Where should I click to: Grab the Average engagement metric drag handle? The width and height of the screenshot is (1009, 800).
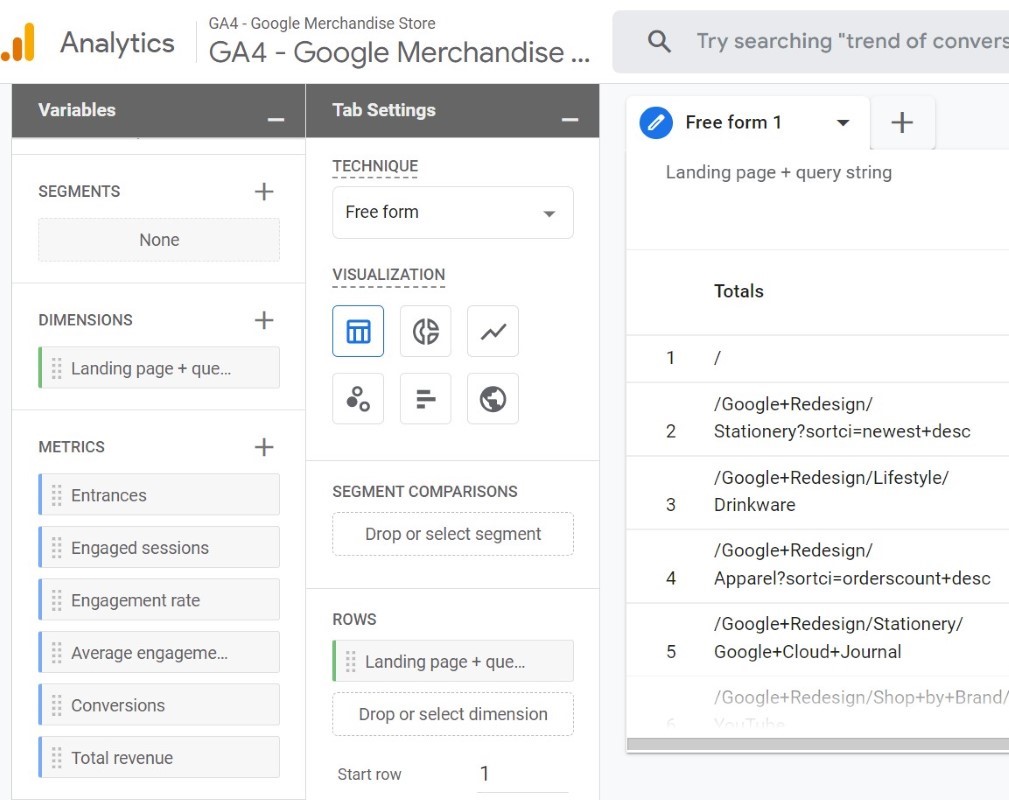tap(57, 653)
